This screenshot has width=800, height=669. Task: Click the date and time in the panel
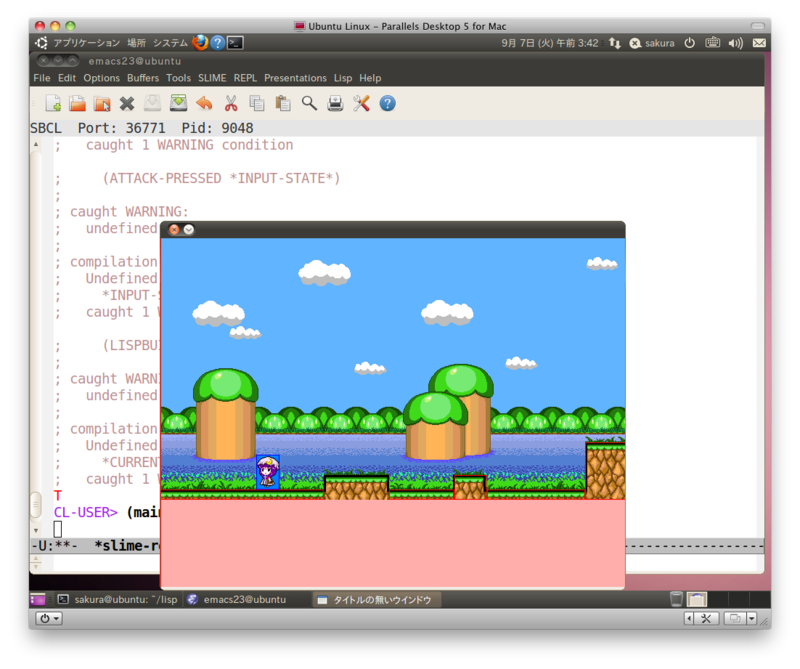pyautogui.click(x=549, y=43)
